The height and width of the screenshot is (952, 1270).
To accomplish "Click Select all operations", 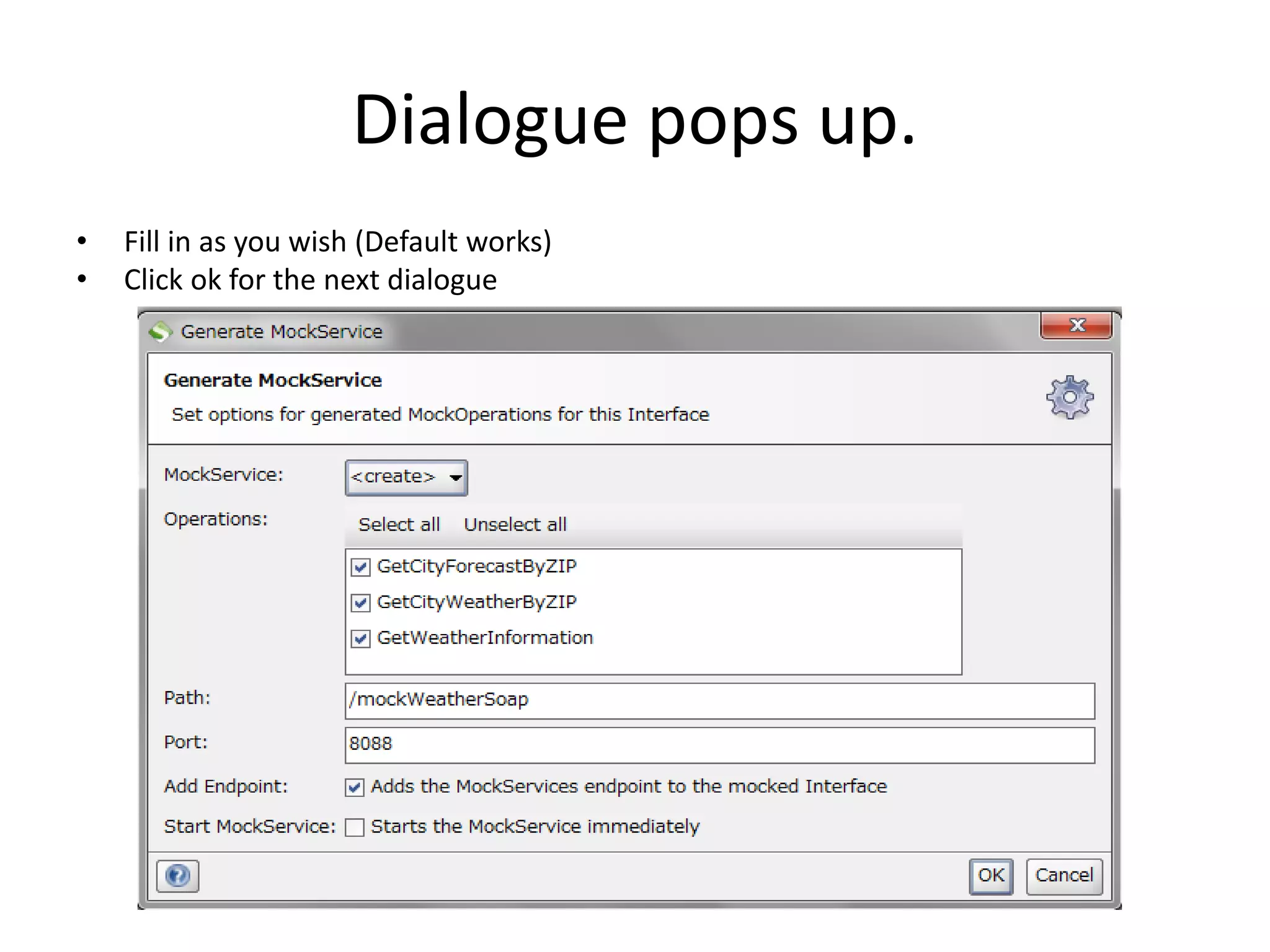I will pos(399,525).
